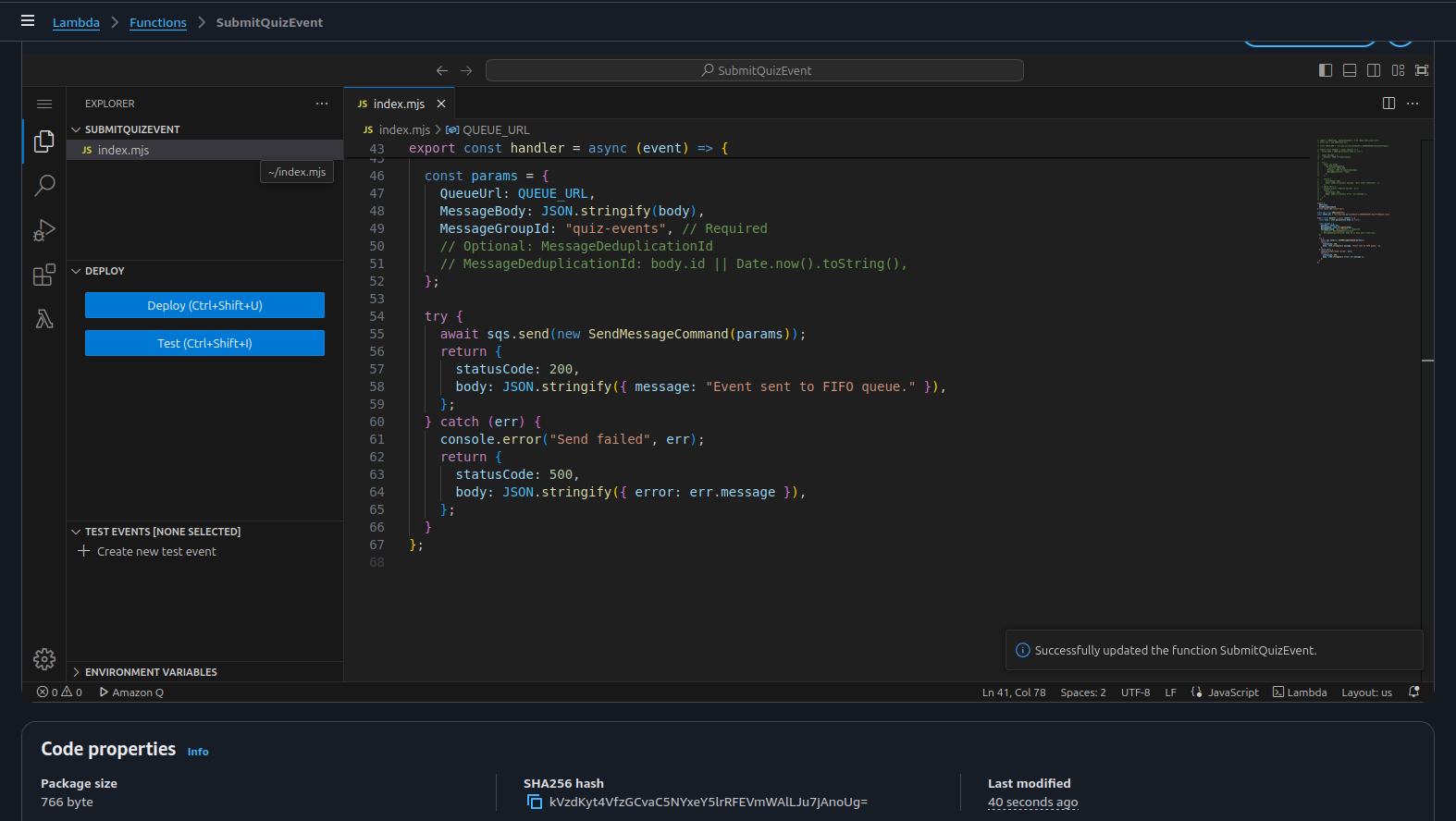Click the split editor right icon
The image size is (1456, 821).
1388,104
